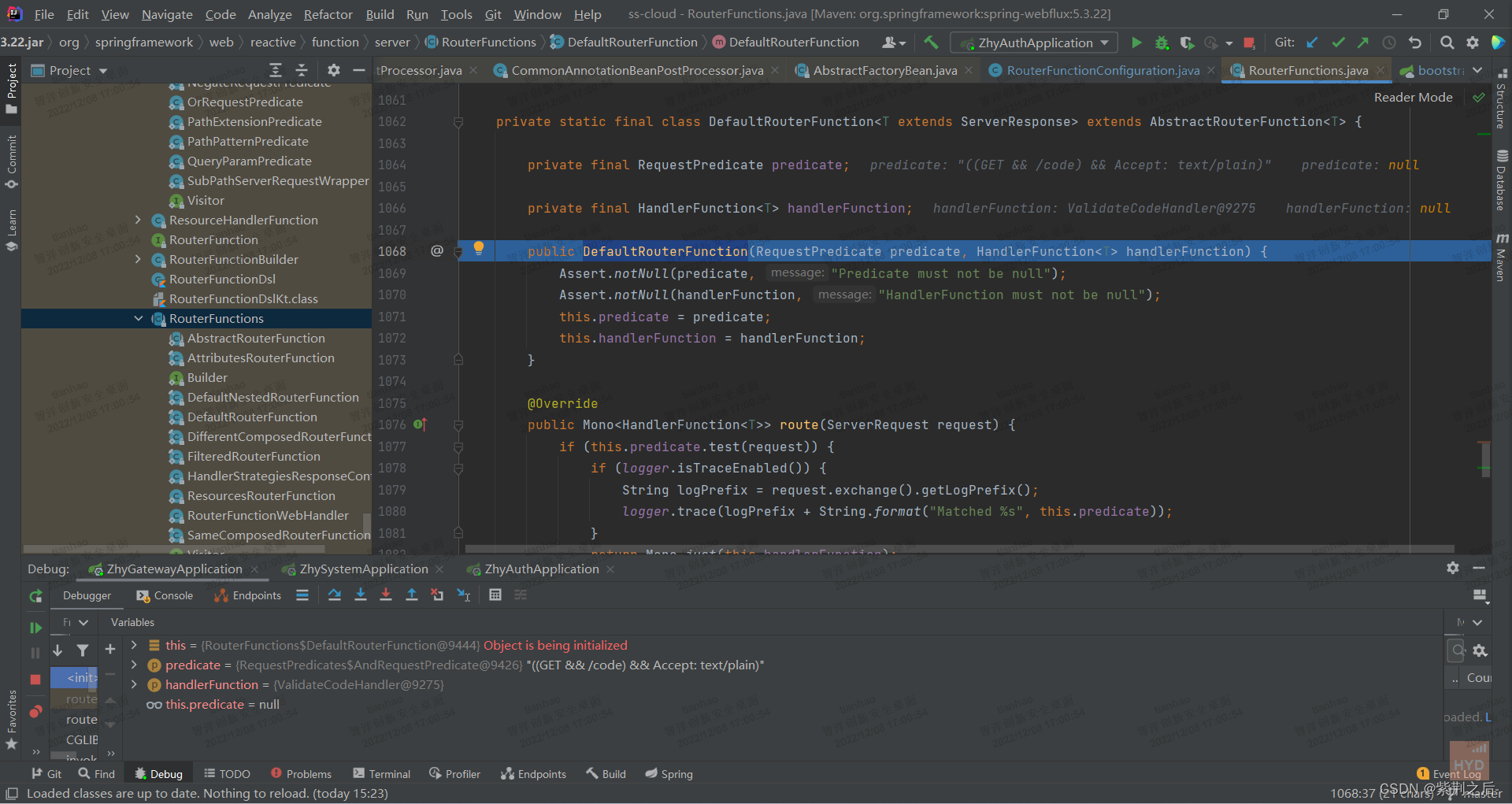Expand RouterFunctionBuilder tree node
1512x804 pixels.
[x=139, y=259]
